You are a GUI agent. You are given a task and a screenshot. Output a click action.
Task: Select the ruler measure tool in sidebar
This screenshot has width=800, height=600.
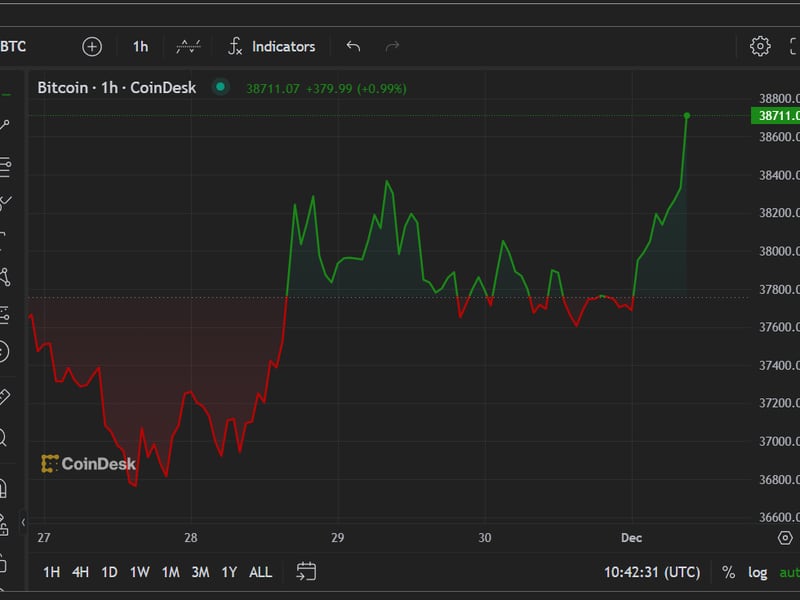[4, 397]
